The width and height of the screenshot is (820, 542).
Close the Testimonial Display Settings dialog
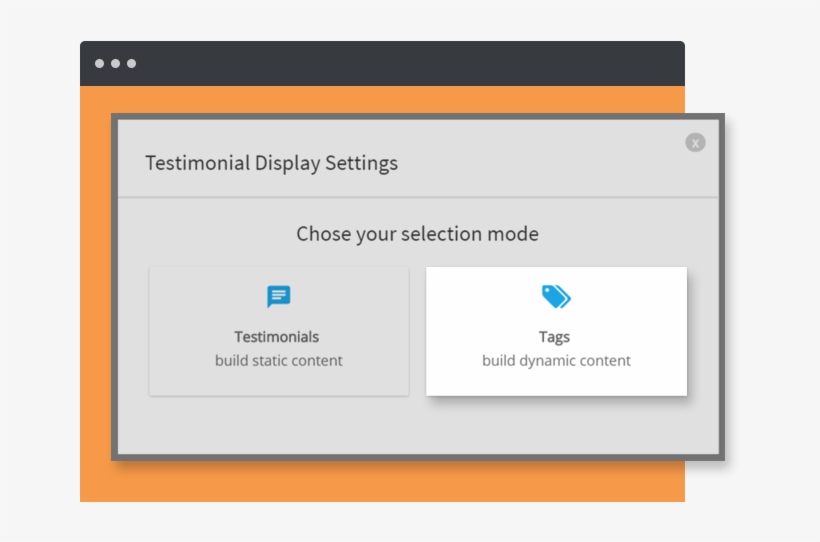click(x=695, y=142)
